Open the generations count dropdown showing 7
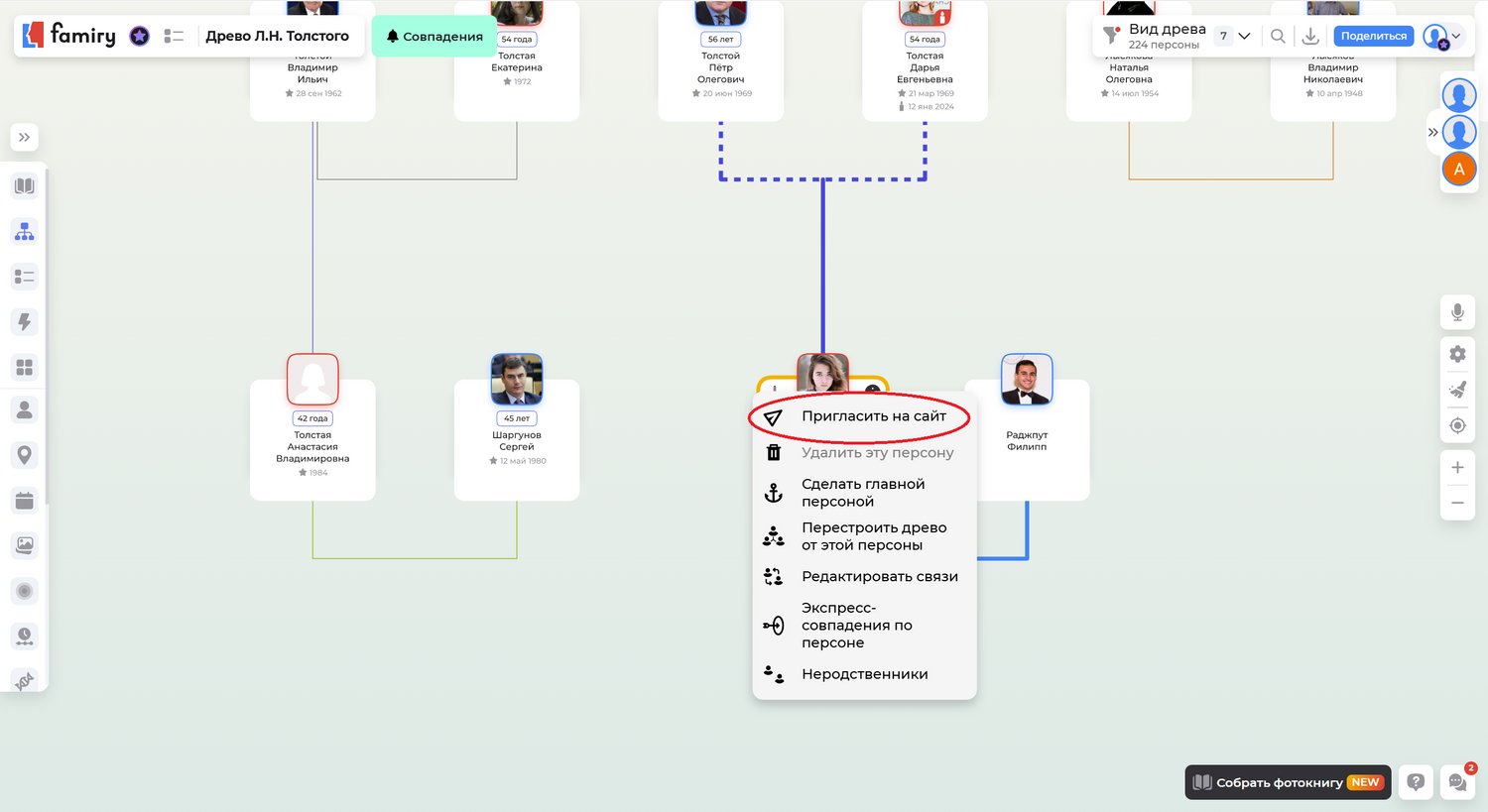Image resolution: width=1488 pixels, height=812 pixels. [1233, 36]
